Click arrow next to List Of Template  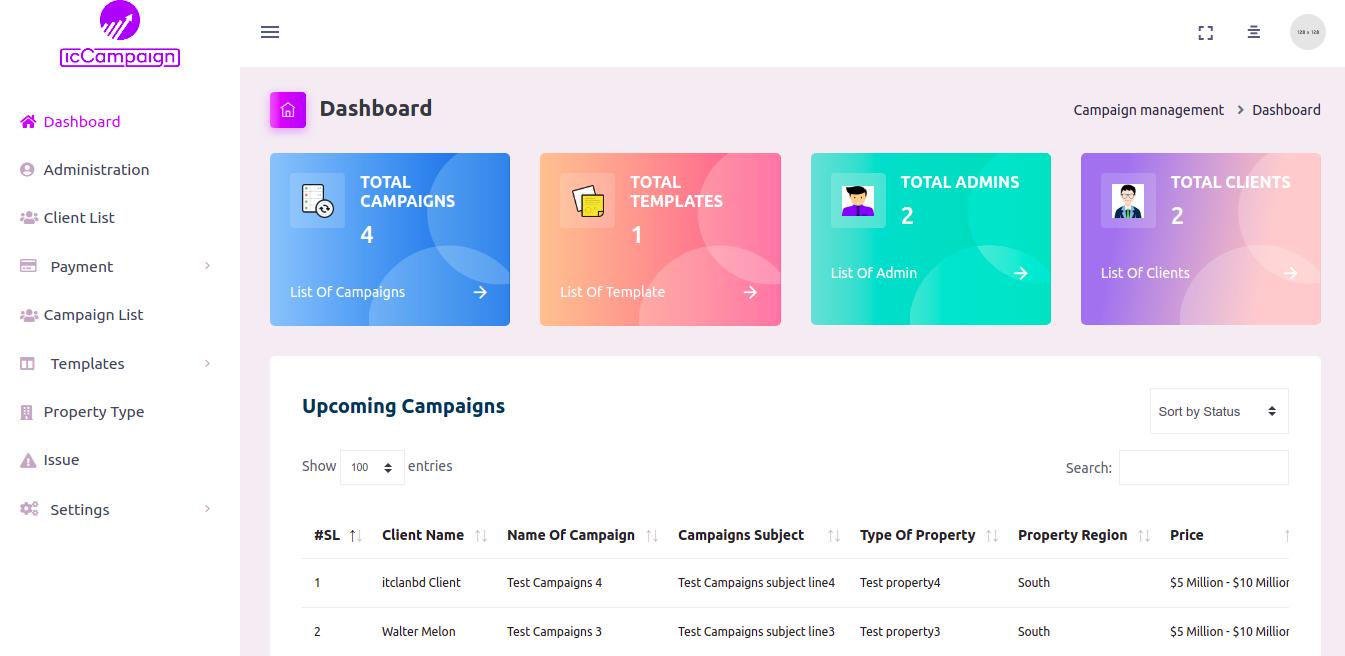(x=750, y=292)
